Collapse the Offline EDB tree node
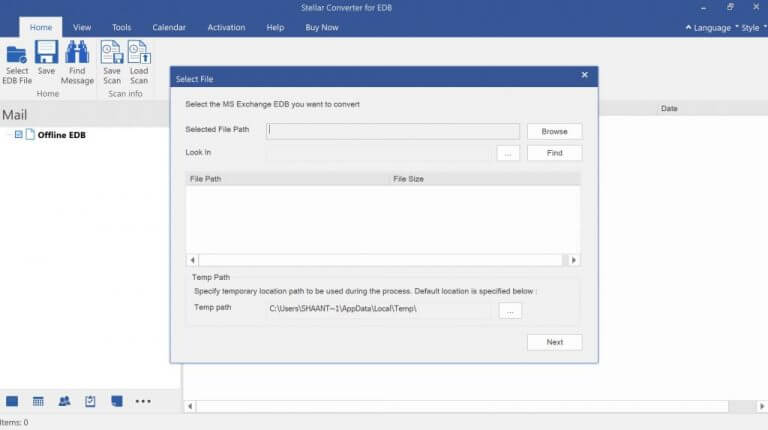768x430 pixels. 18,134
